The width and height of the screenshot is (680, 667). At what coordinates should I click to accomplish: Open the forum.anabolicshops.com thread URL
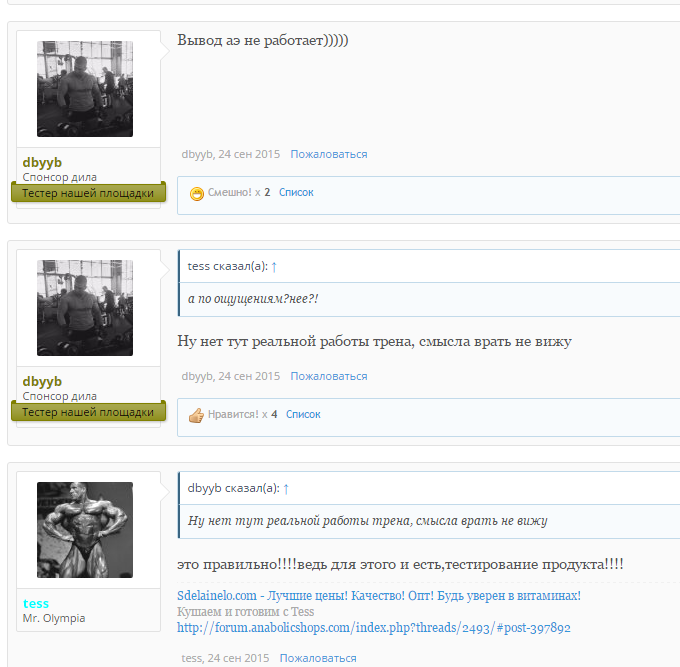pos(373,628)
